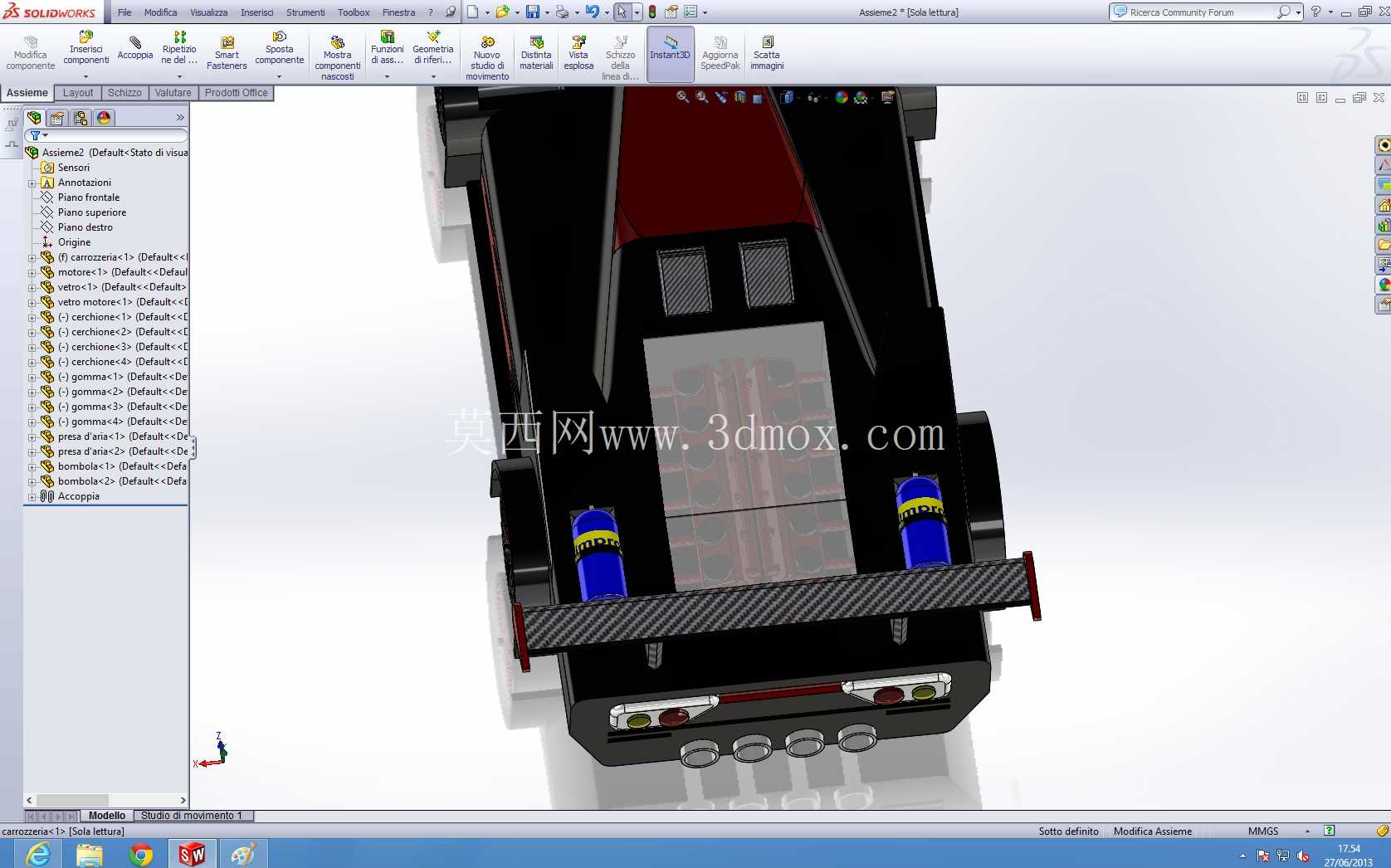
Task: Expand the carrozzeria<1> tree node
Action: tap(32, 257)
